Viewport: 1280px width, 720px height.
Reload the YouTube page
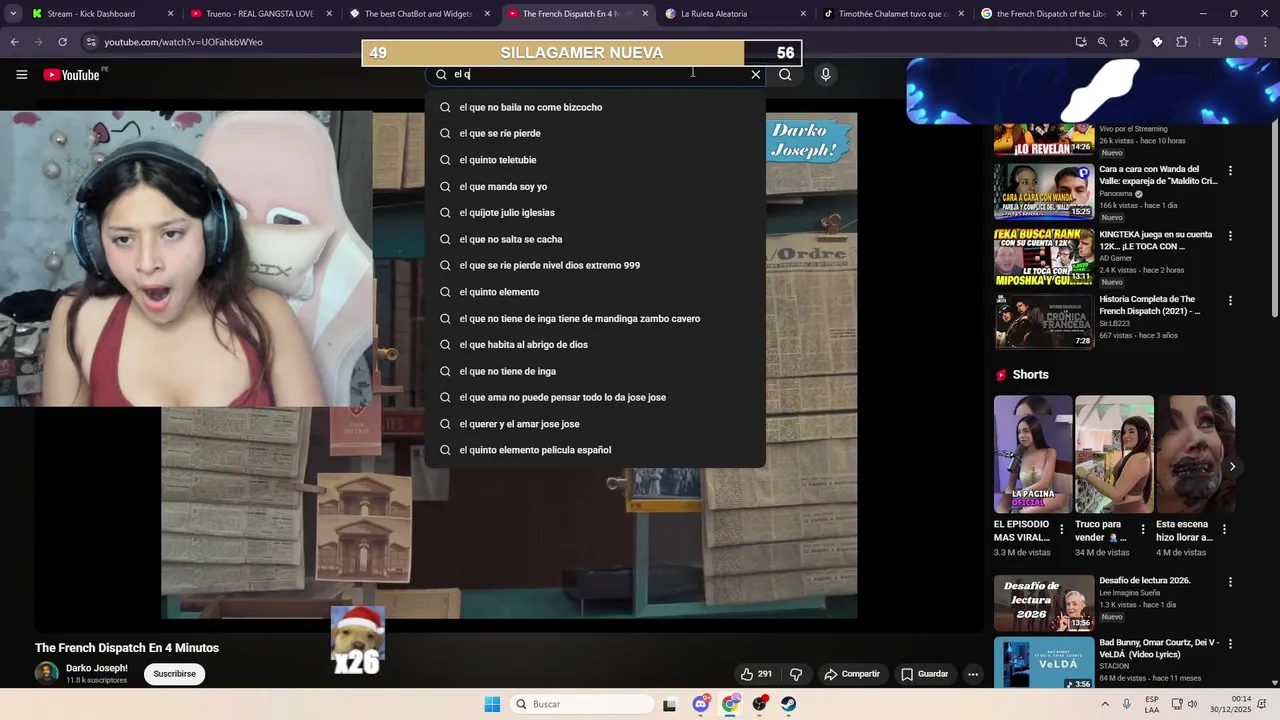(62, 42)
